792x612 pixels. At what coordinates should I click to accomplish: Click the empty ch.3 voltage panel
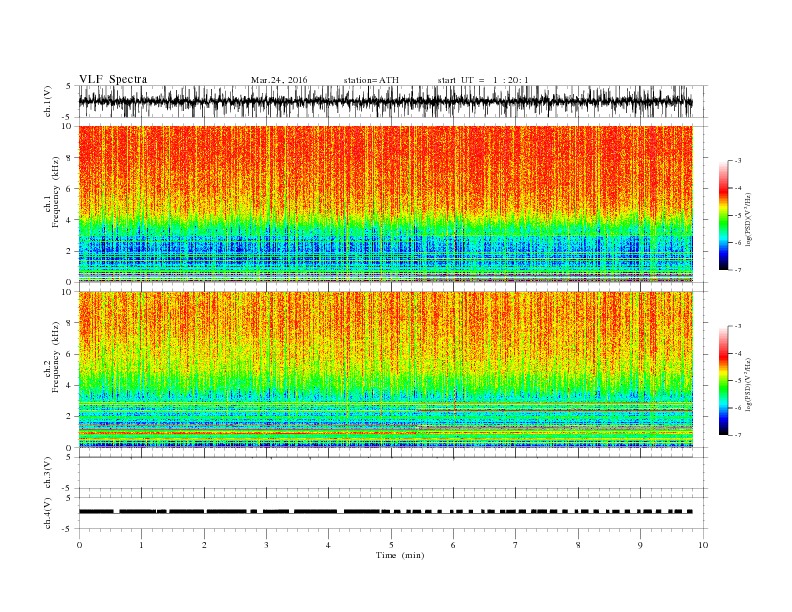tap(393, 473)
